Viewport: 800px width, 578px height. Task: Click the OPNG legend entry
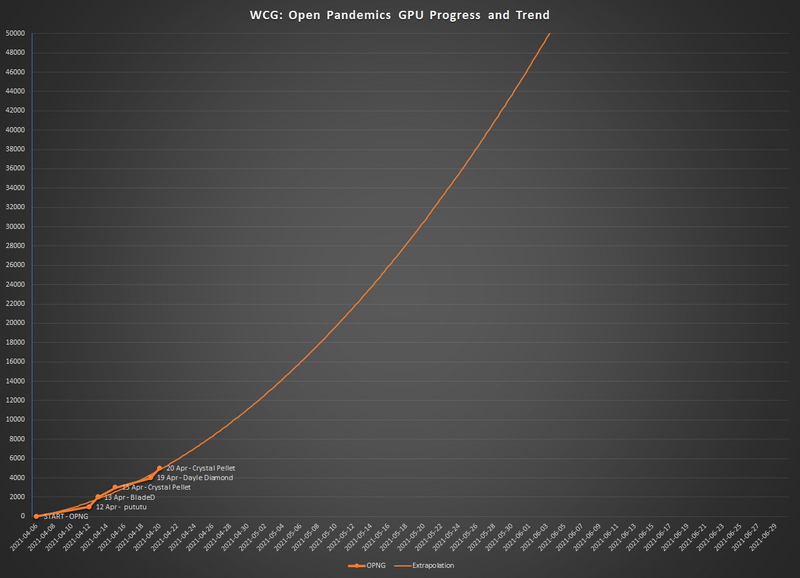coord(367,565)
